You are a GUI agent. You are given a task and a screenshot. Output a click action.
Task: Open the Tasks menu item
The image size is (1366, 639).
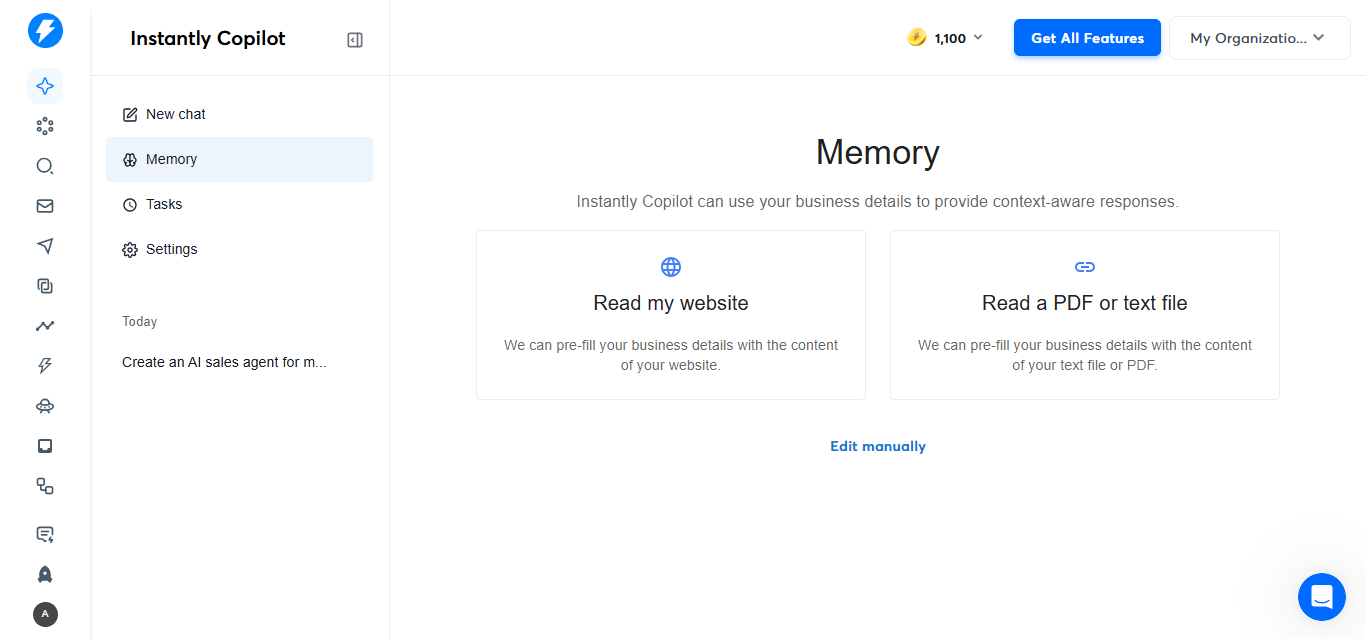(239, 204)
